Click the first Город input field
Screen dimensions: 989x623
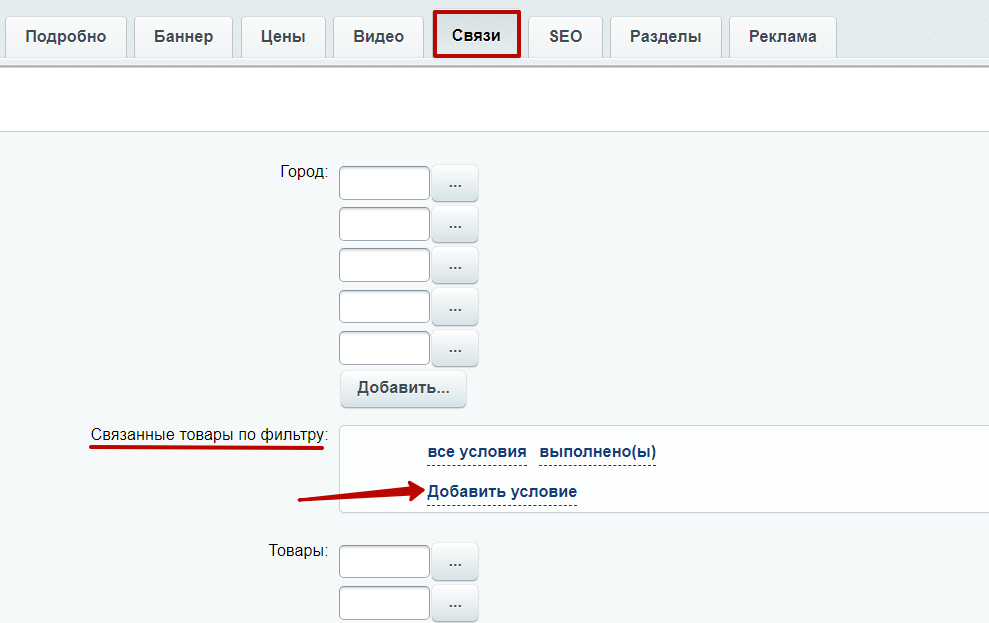pyautogui.click(x=384, y=183)
